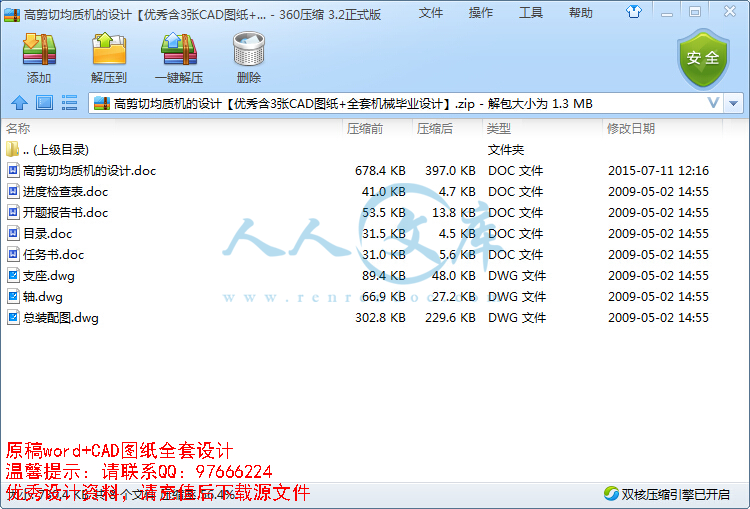Click the 360压缩 app icon in title bar
Viewport: 750px width, 509px height.
click(x=12, y=15)
